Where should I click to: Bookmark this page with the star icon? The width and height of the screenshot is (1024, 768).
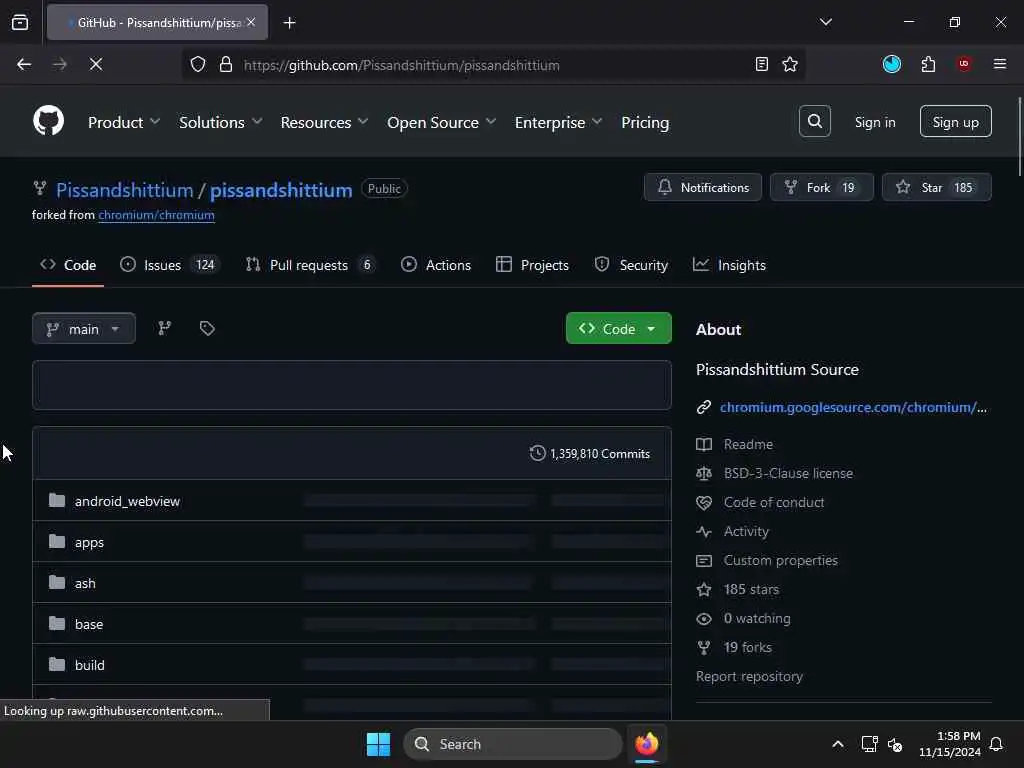(790, 65)
